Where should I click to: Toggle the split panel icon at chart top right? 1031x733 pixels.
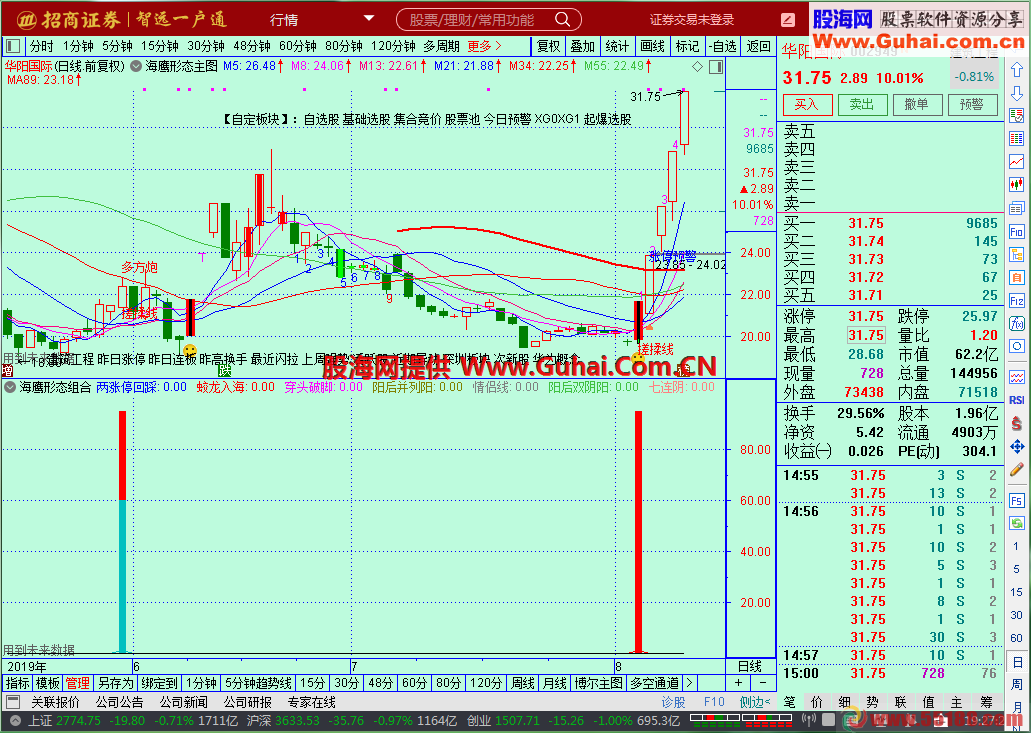(x=716, y=66)
